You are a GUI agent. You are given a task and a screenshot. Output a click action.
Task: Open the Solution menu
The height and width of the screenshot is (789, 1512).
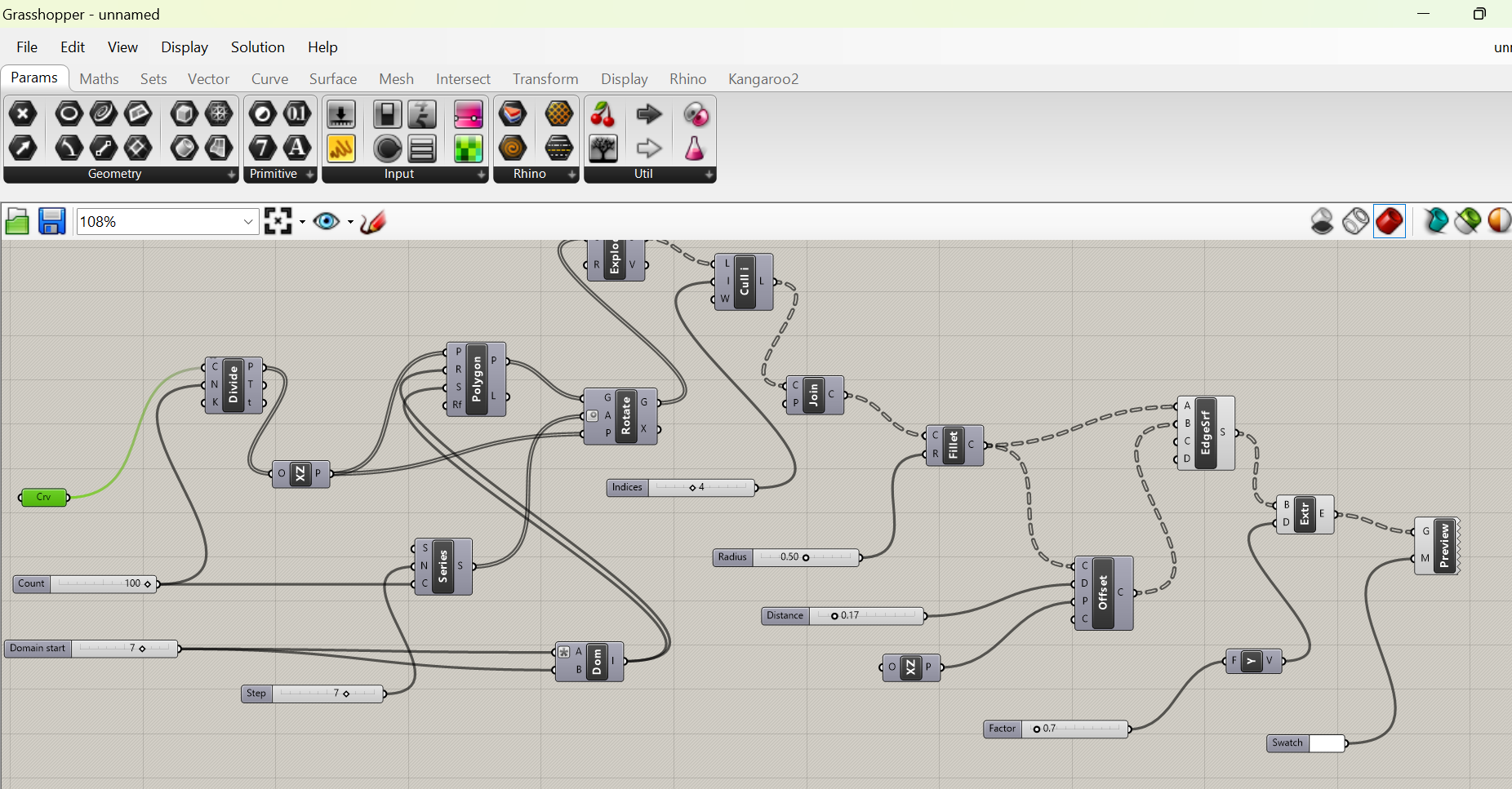click(257, 47)
